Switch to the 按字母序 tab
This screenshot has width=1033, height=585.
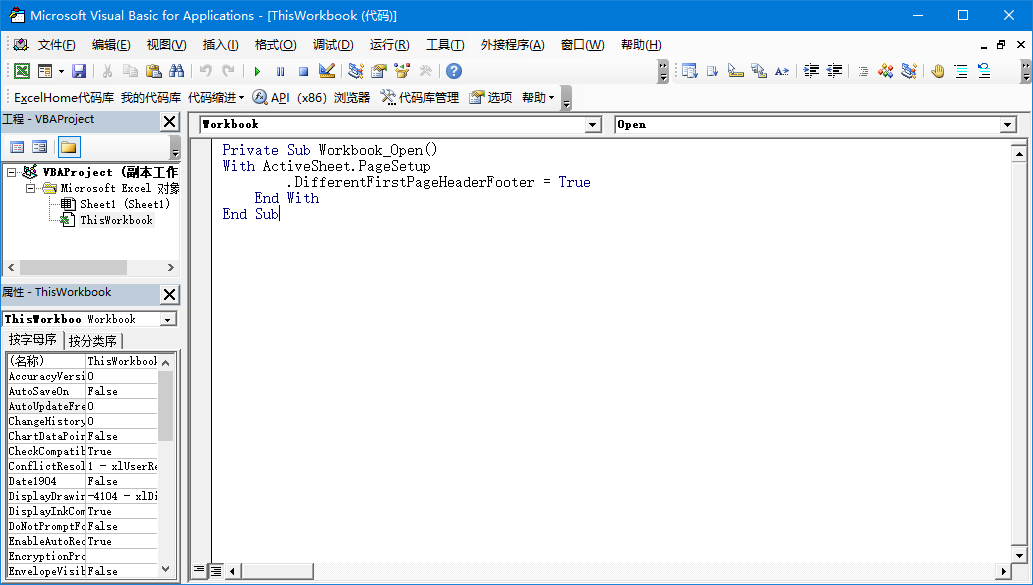32,340
